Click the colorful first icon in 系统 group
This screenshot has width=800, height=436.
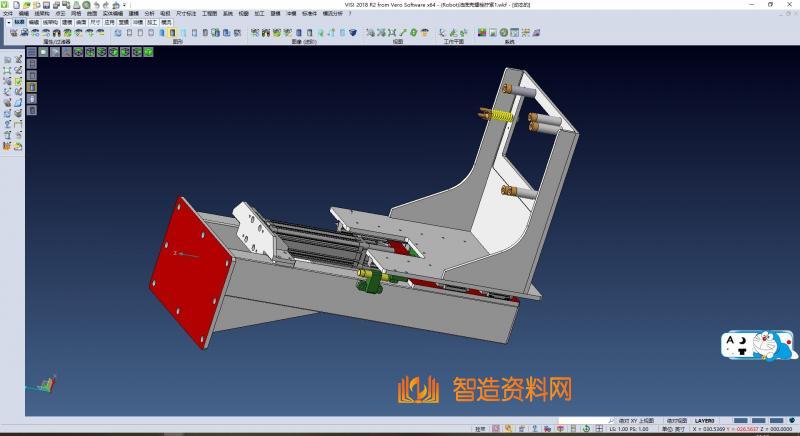coord(481,33)
